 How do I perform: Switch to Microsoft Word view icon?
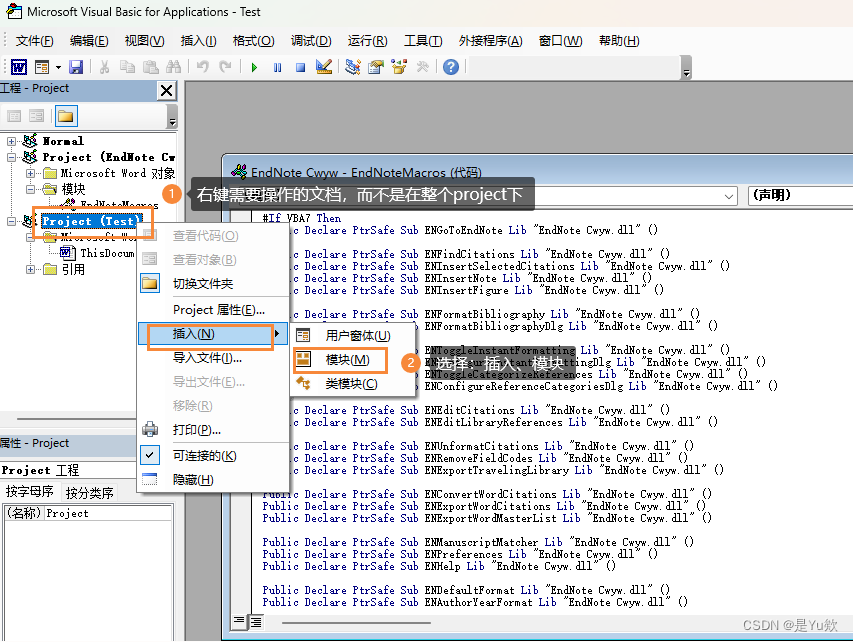click(x=19, y=67)
